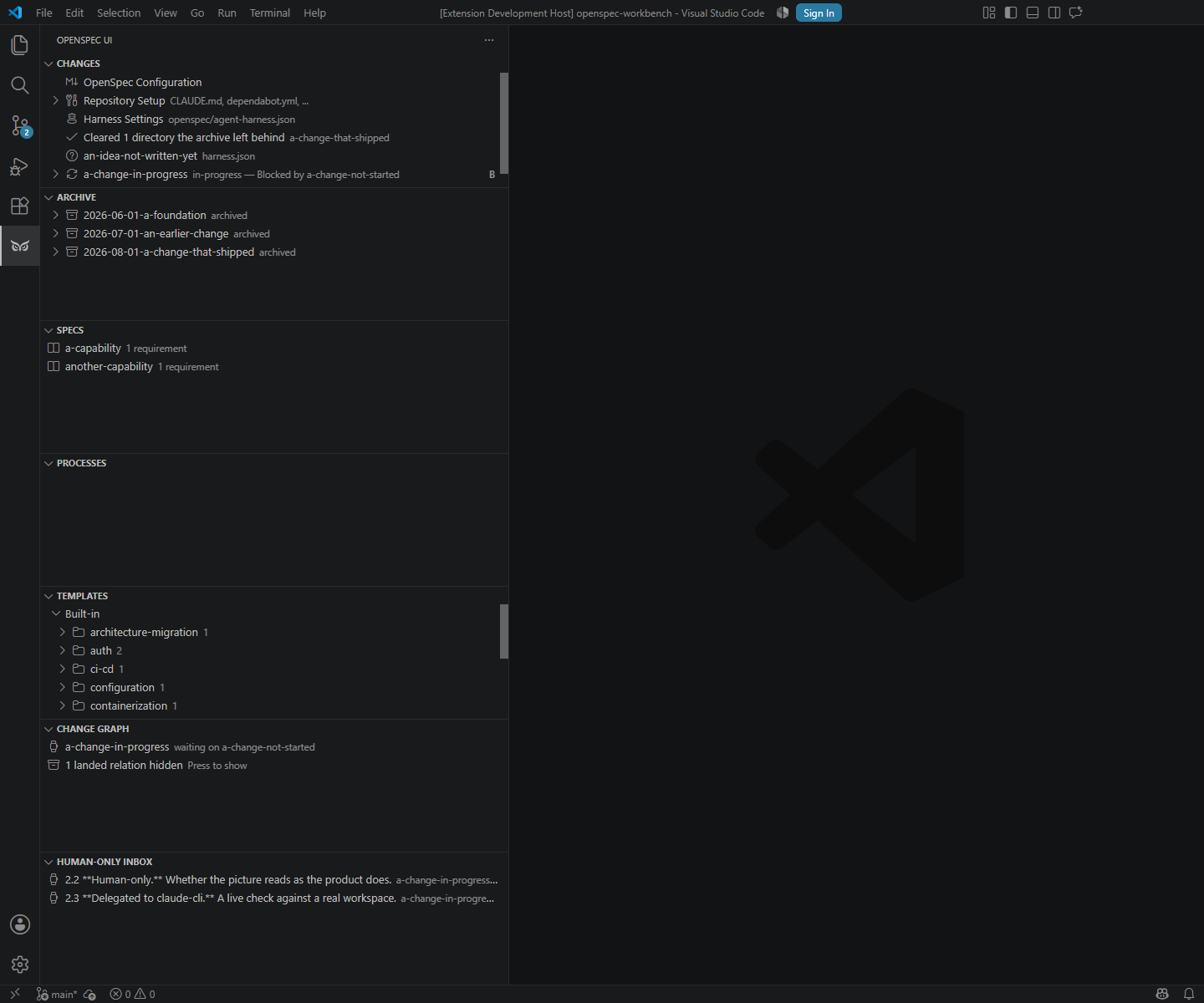Open the errors and warnings status indicator
The image size is (1204, 1003).
point(133,994)
